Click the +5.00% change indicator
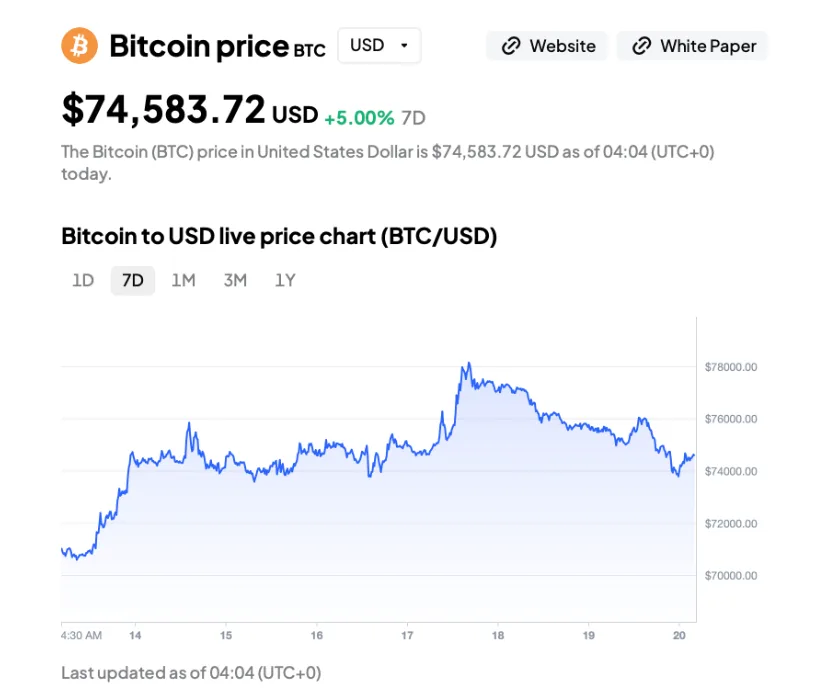The width and height of the screenshot is (818, 692). tap(359, 118)
